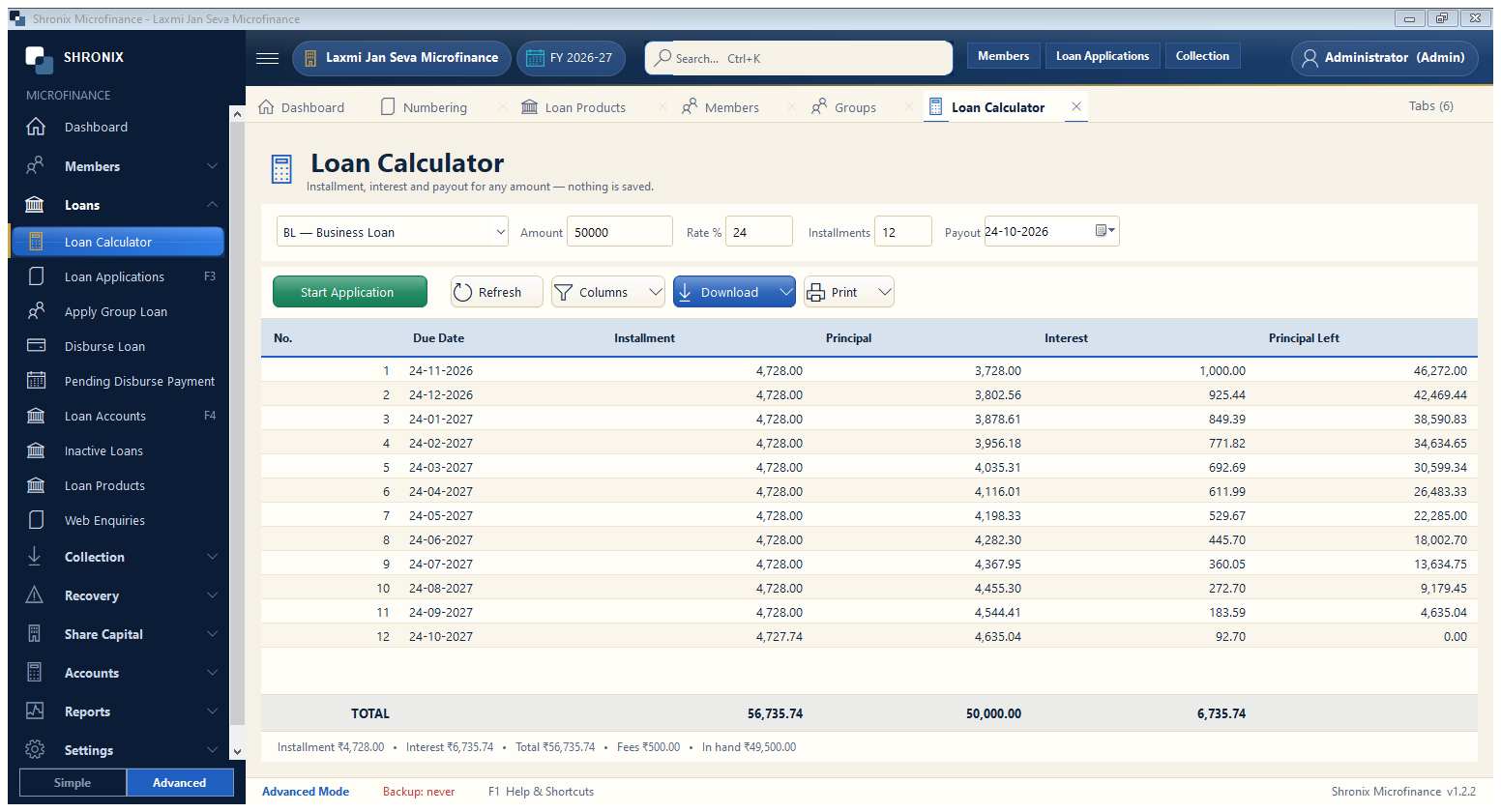Open Loan Applications shortcut in top bar
1501x812 pixels.
(1103, 56)
